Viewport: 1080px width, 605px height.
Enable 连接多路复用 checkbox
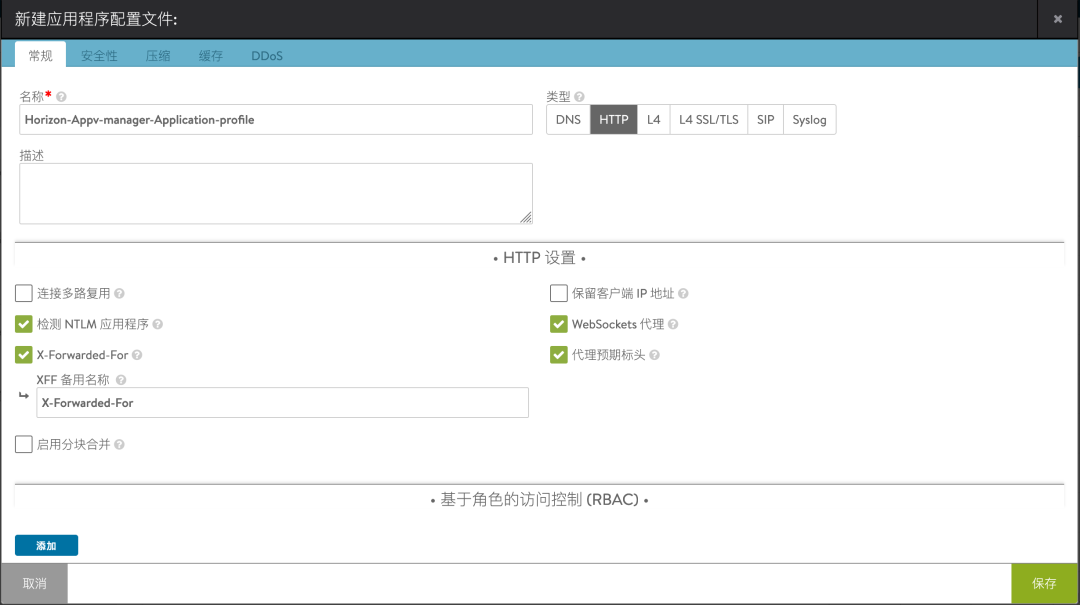pyautogui.click(x=23, y=294)
